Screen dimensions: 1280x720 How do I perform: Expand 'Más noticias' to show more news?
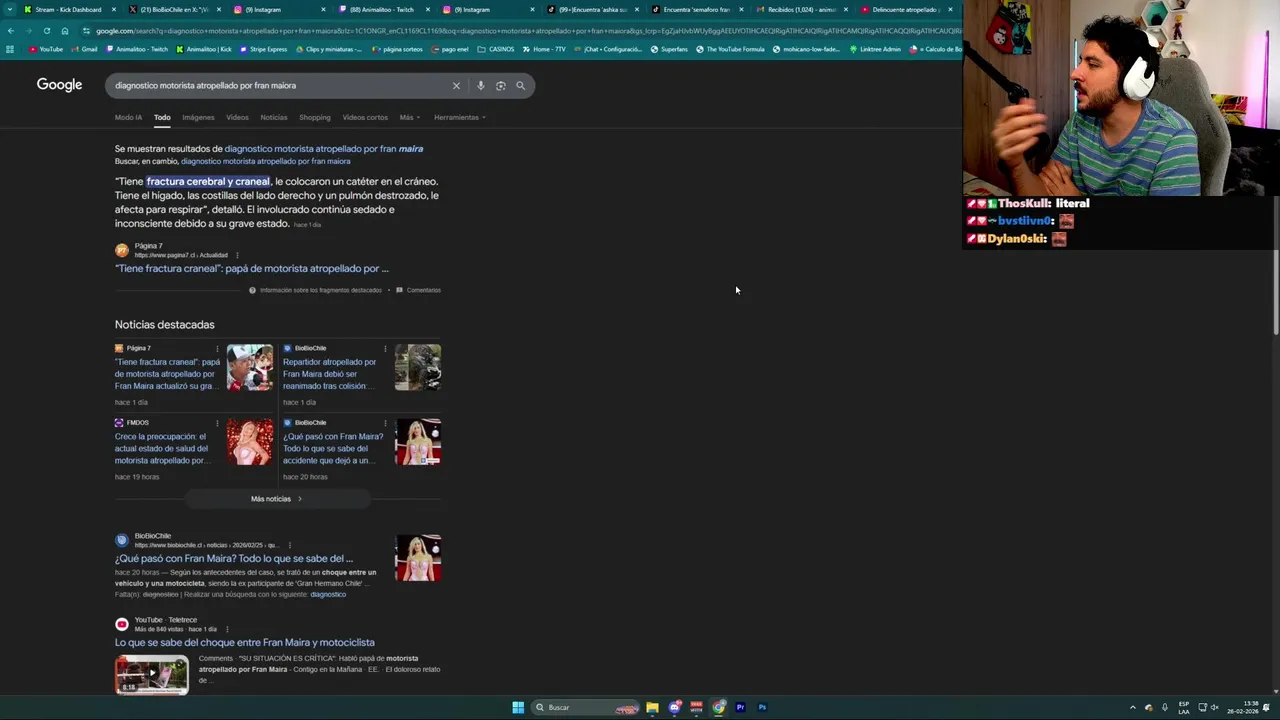276,499
